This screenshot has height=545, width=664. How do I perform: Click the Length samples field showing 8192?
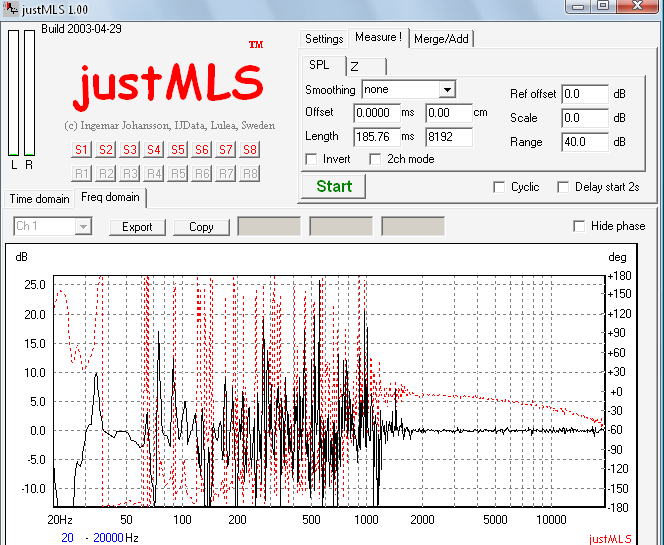tap(448, 137)
